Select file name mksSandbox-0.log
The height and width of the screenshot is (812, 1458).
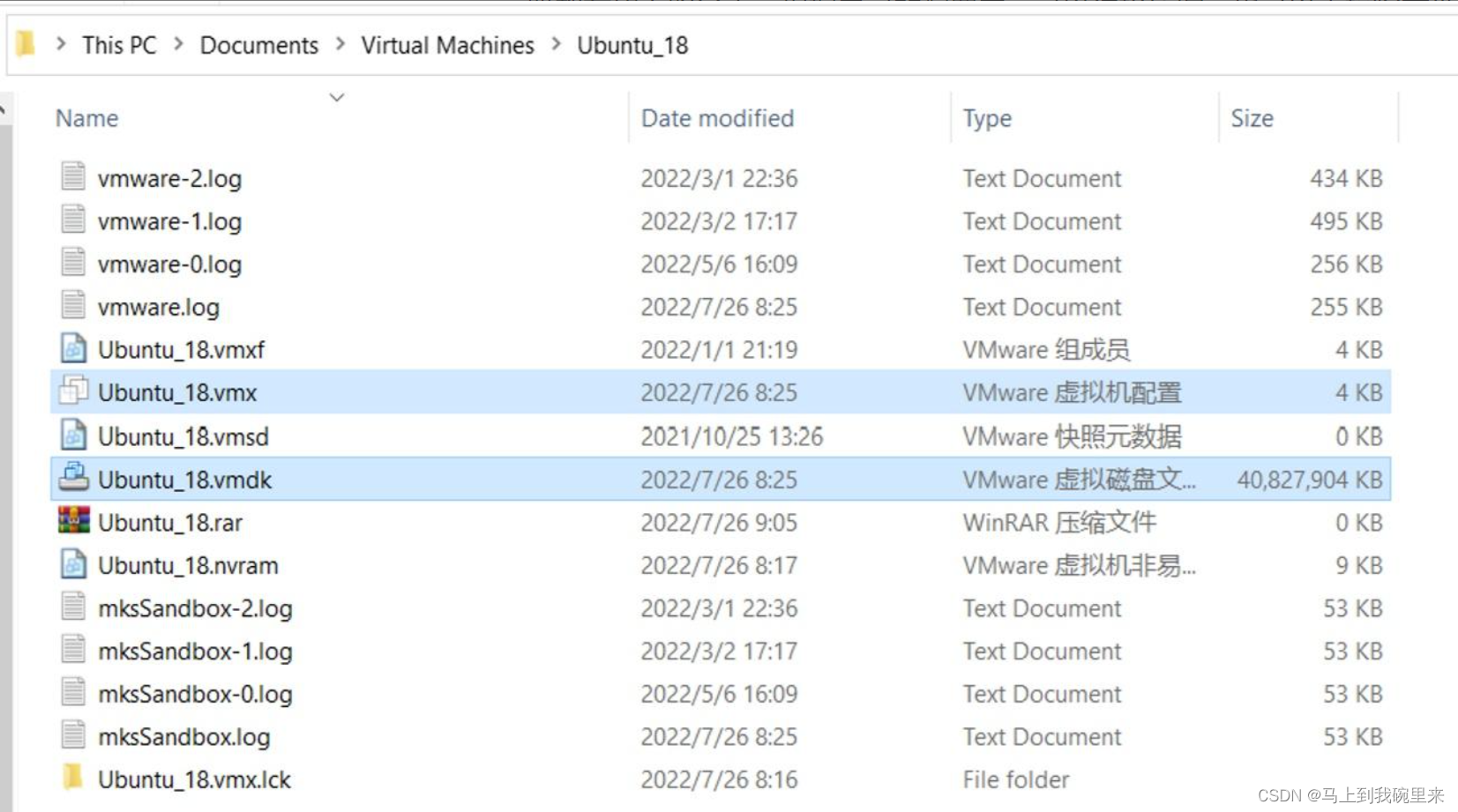pos(195,694)
